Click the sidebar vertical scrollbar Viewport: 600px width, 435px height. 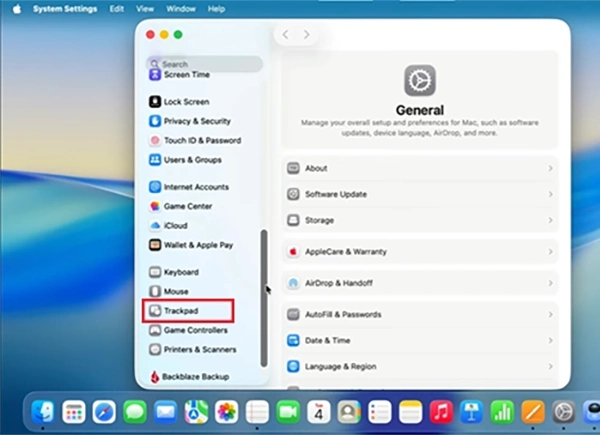click(x=264, y=298)
